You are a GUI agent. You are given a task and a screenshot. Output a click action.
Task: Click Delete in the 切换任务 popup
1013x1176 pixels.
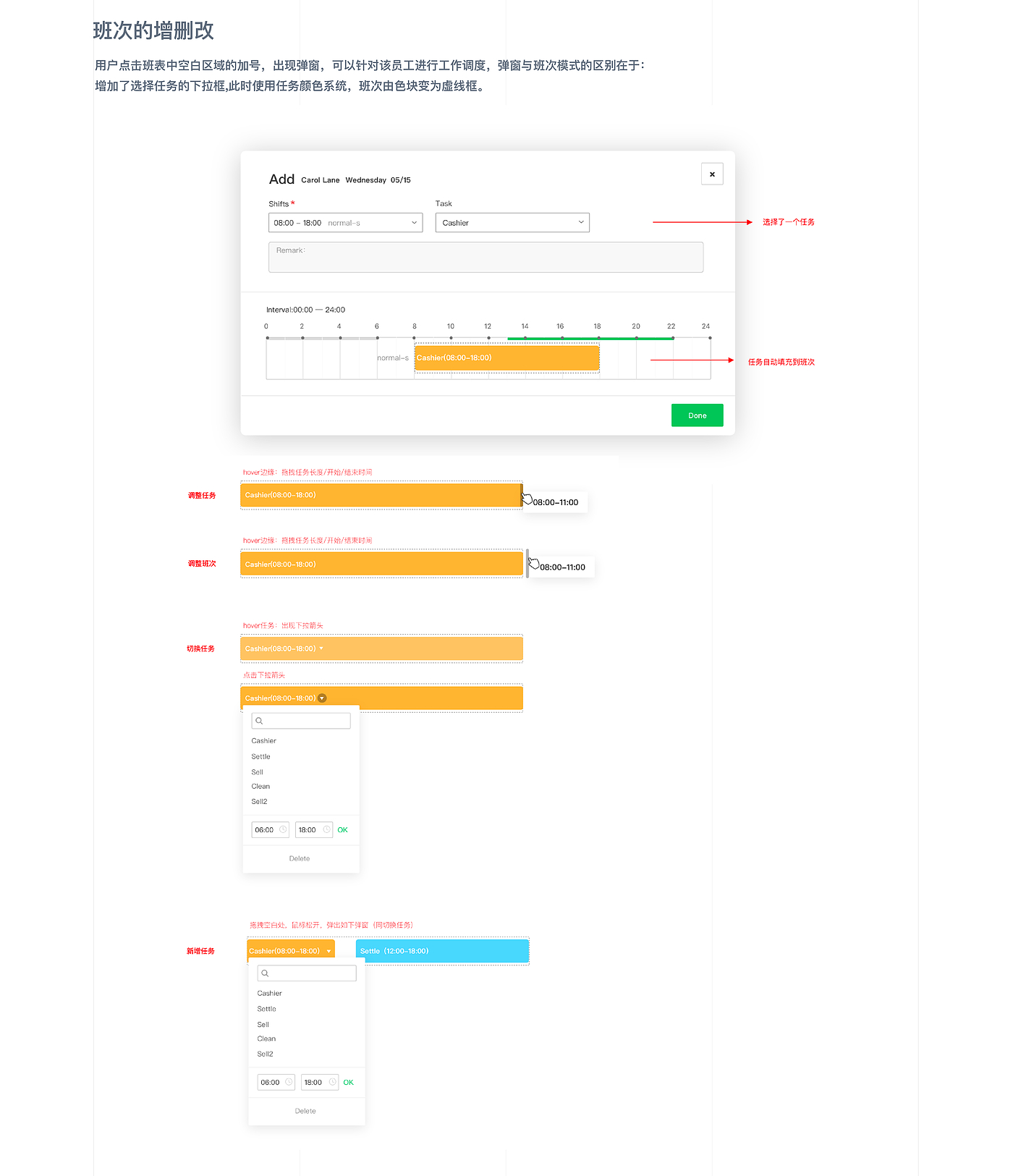coord(300,859)
